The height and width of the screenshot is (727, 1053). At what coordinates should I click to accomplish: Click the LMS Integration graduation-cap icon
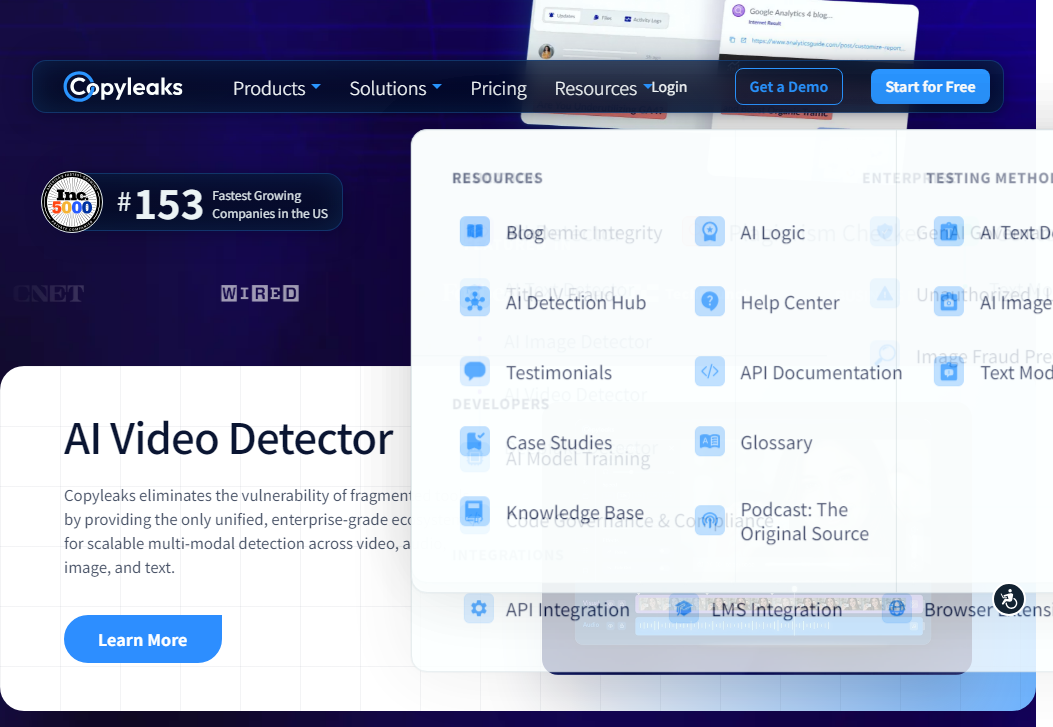(x=684, y=609)
